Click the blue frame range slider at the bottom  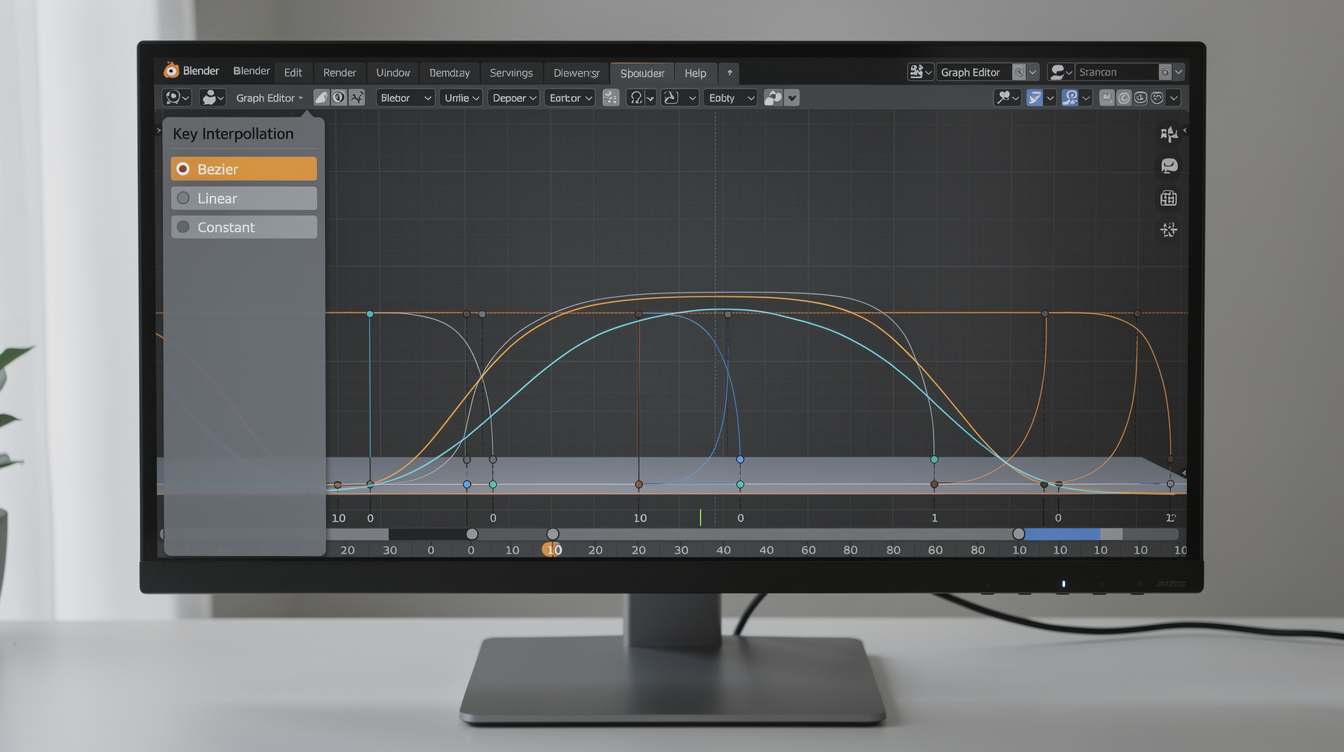pyautogui.click(x=1060, y=534)
